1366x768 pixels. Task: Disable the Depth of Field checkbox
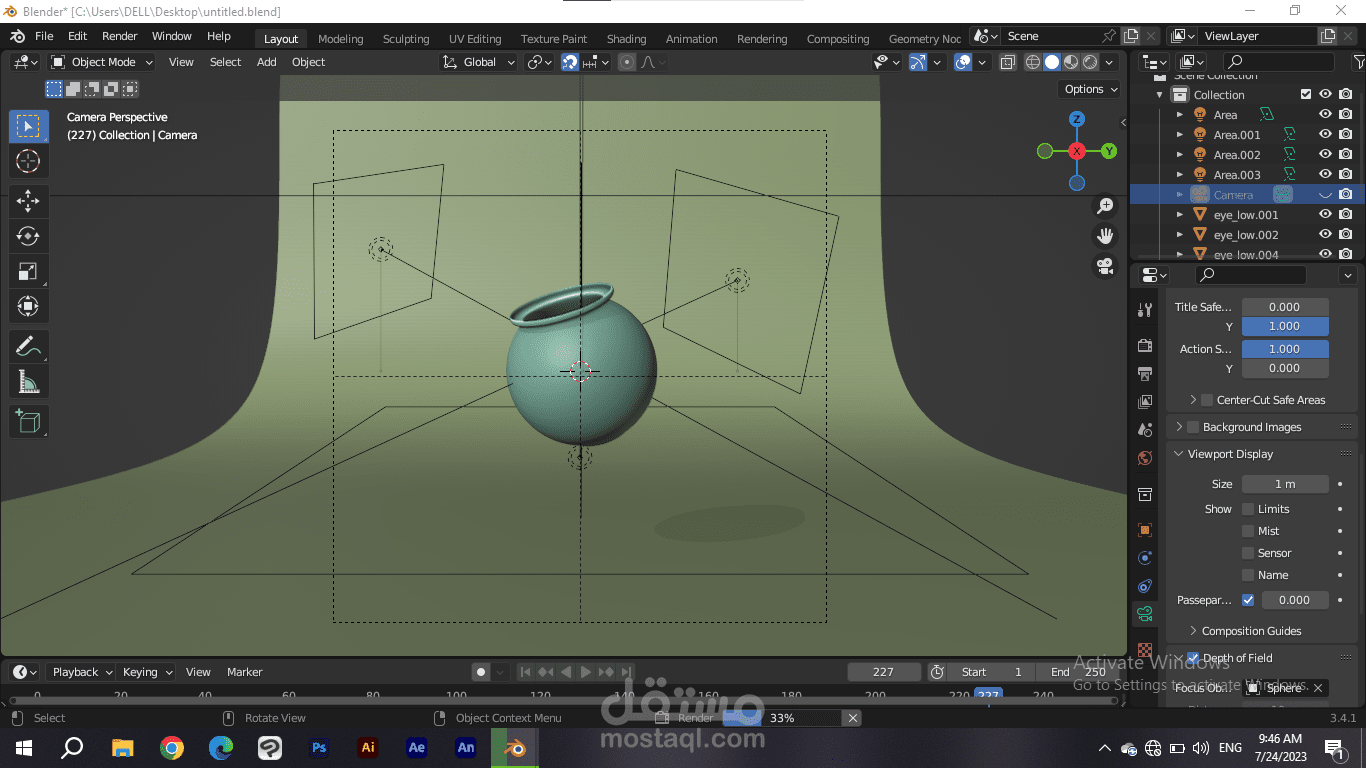point(1193,658)
